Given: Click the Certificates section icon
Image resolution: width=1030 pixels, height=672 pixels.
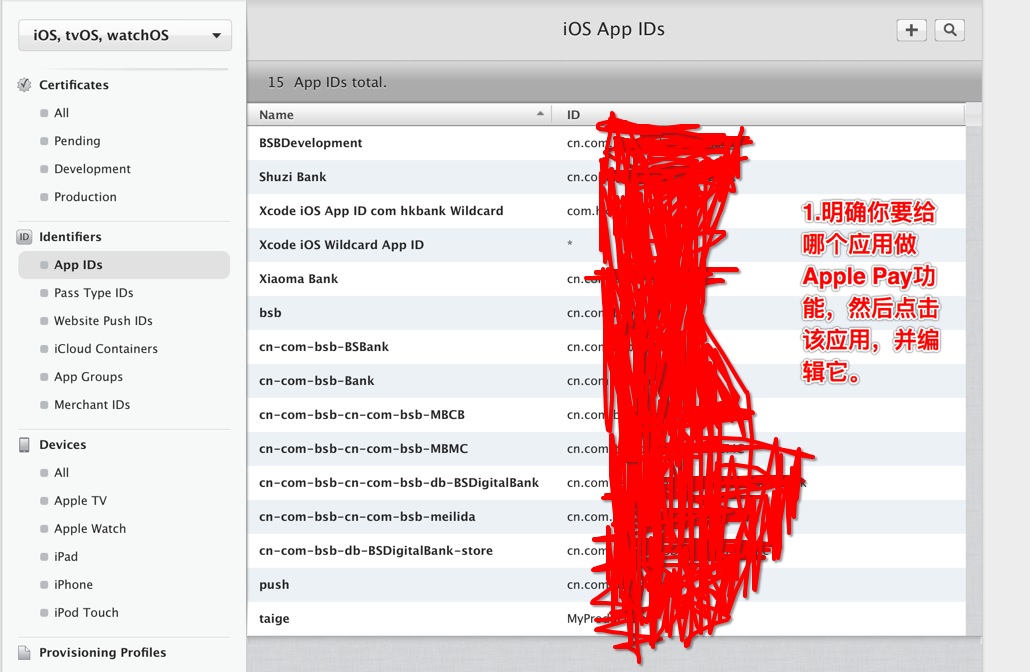Looking at the screenshot, I should tap(24, 85).
